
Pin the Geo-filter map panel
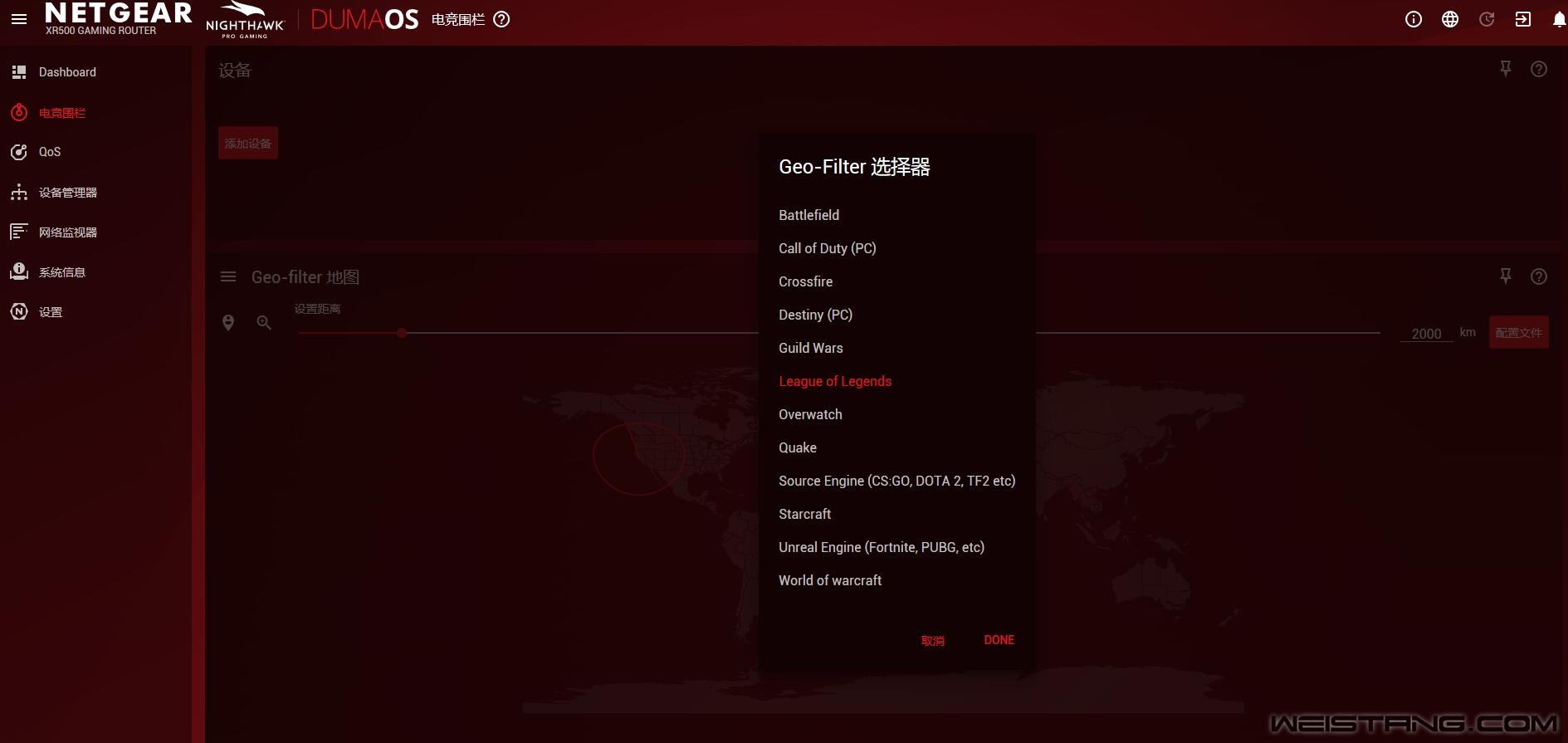click(x=1505, y=276)
